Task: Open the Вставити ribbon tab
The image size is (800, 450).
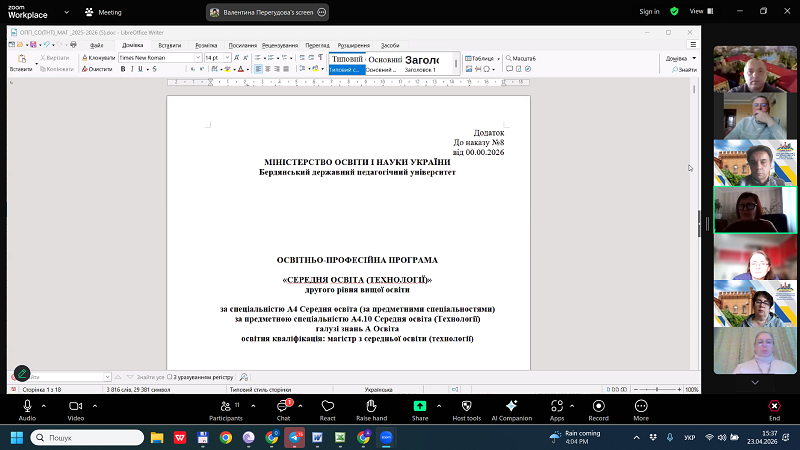Action: pyautogui.click(x=169, y=45)
